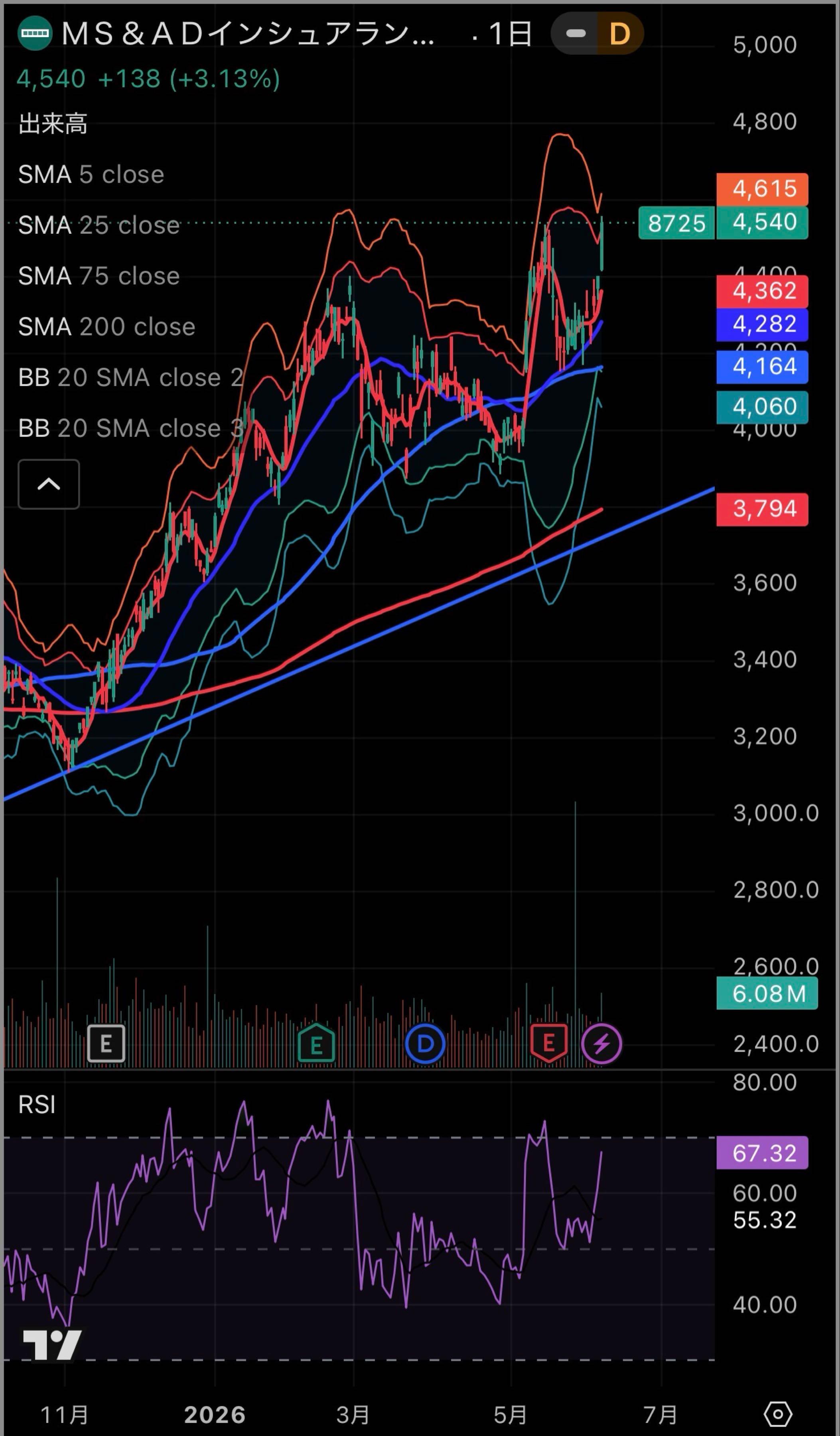Tap the 6.08M volume label
840x1436 pixels.
pos(767,993)
